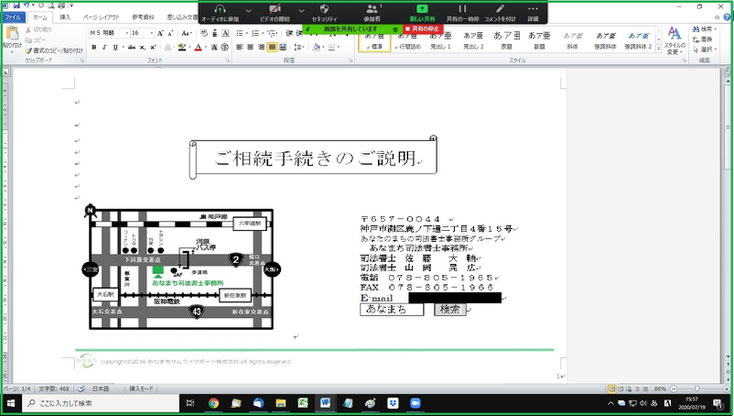Click the Undo arrow in Quick Access

pyautogui.click(x=26, y=5)
